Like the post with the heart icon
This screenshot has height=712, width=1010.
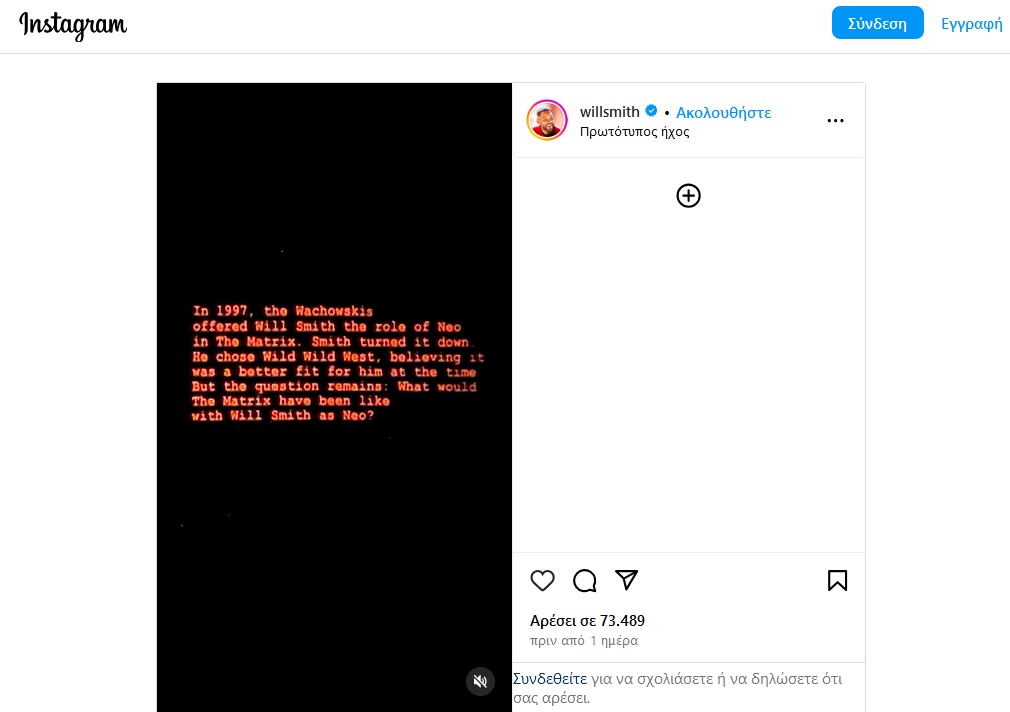coord(542,581)
